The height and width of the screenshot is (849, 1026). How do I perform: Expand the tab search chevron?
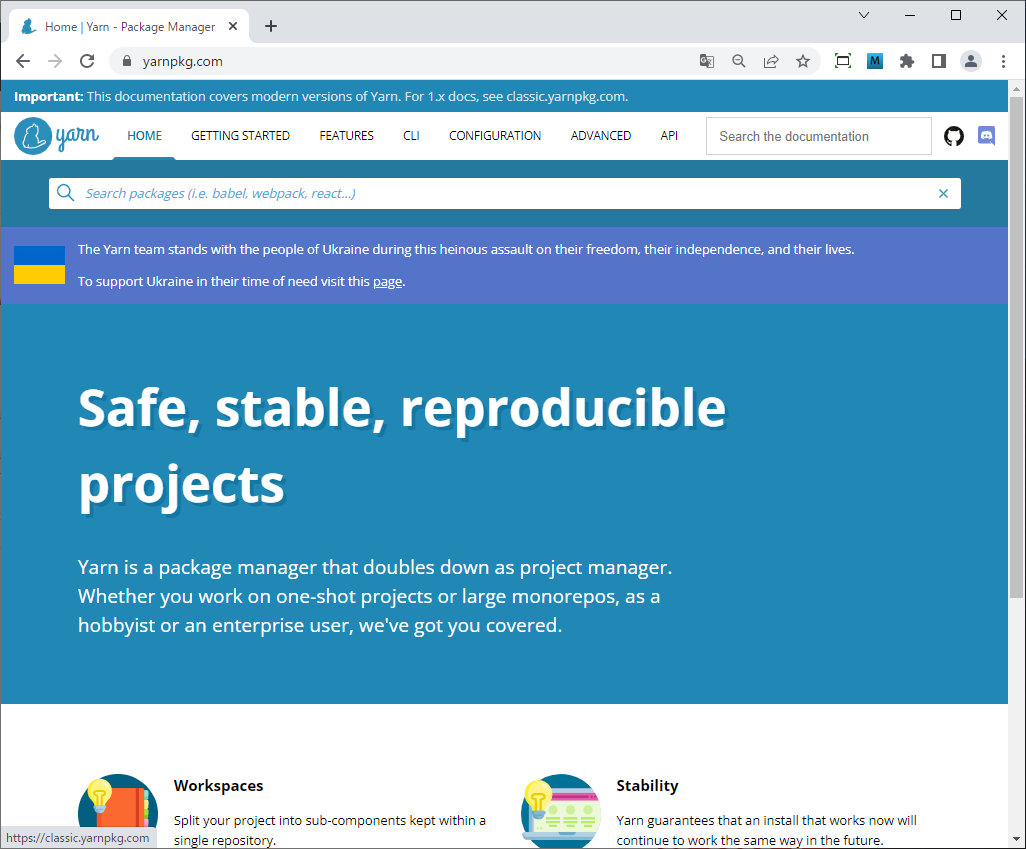coord(864,15)
